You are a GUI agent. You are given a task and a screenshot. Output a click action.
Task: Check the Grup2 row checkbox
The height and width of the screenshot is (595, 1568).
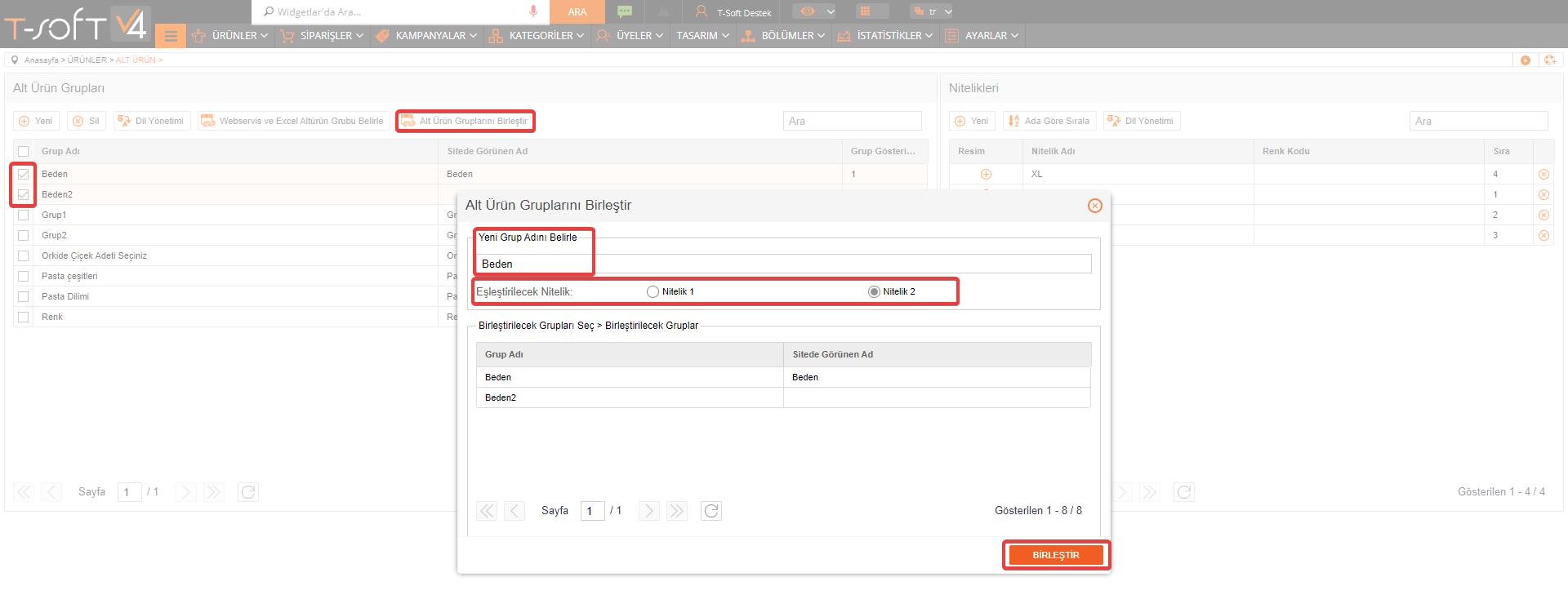pyautogui.click(x=23, y=235)
